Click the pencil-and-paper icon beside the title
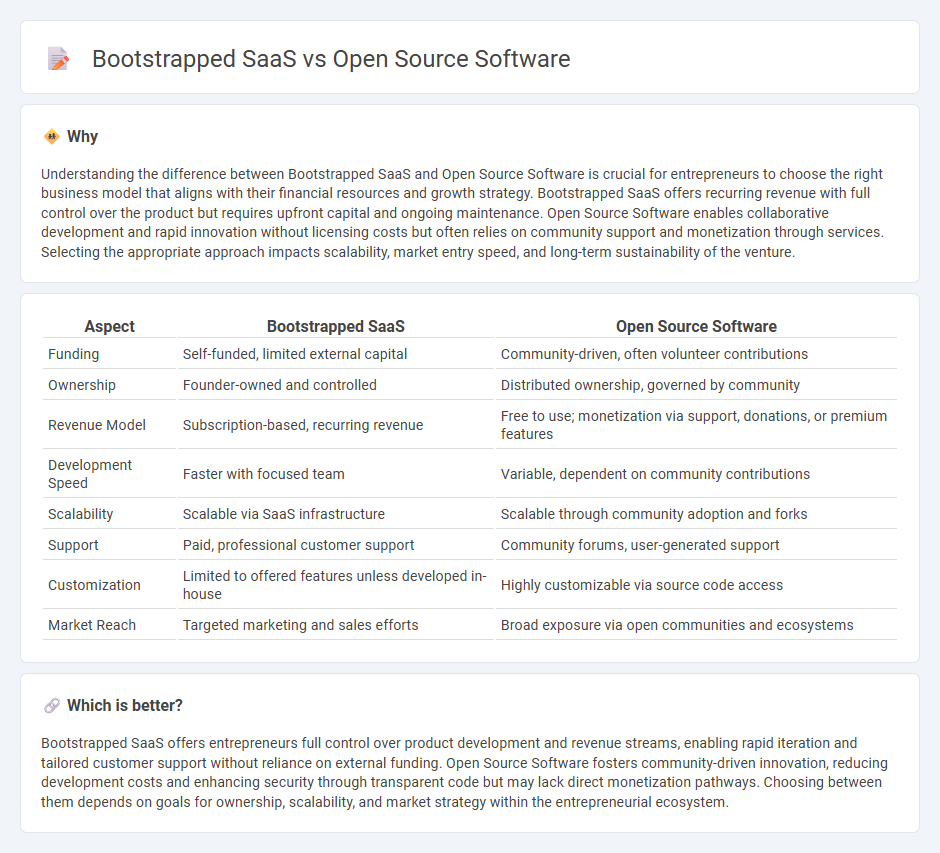940x853 pixels. pyautogui.click(x=58, y=59)
